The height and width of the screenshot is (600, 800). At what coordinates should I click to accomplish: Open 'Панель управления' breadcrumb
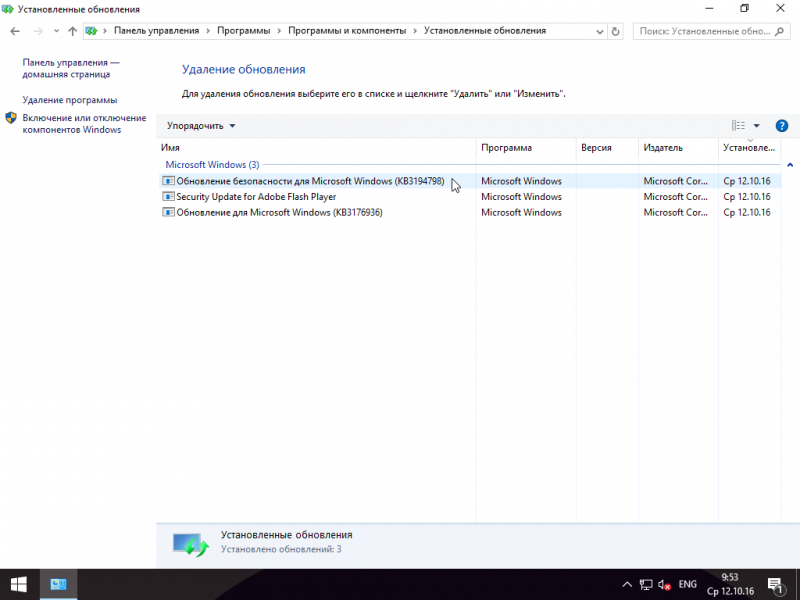[x=156, y=31]
